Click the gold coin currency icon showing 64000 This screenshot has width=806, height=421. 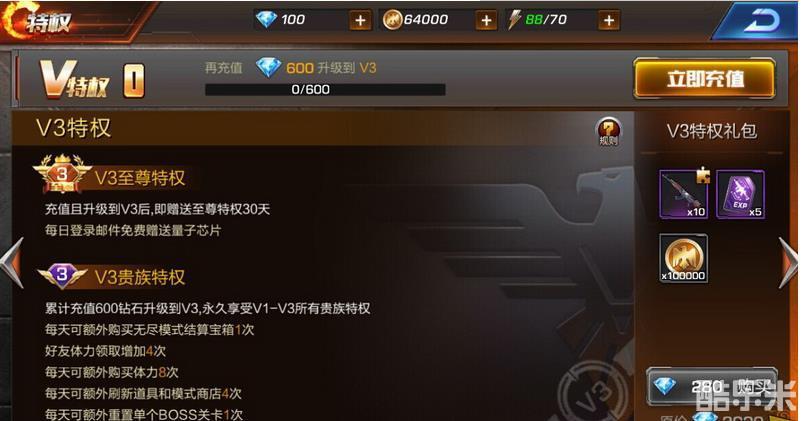pos(392,20)
